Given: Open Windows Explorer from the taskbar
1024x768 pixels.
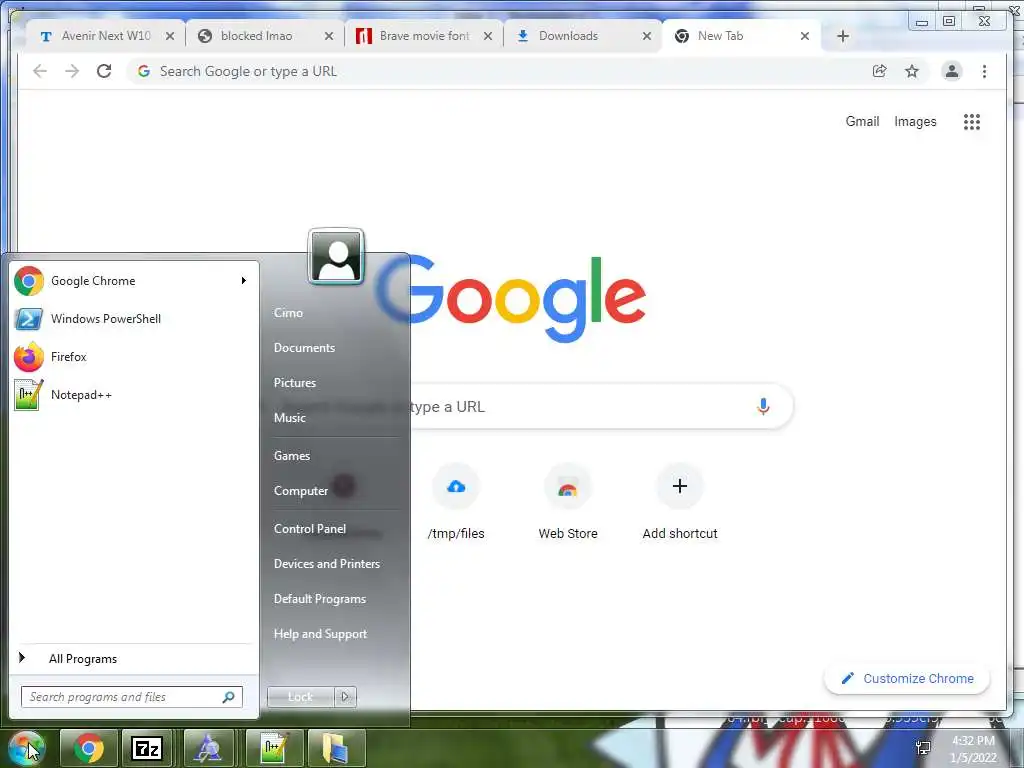Looking at the screenshot, I should click(336, 748).
